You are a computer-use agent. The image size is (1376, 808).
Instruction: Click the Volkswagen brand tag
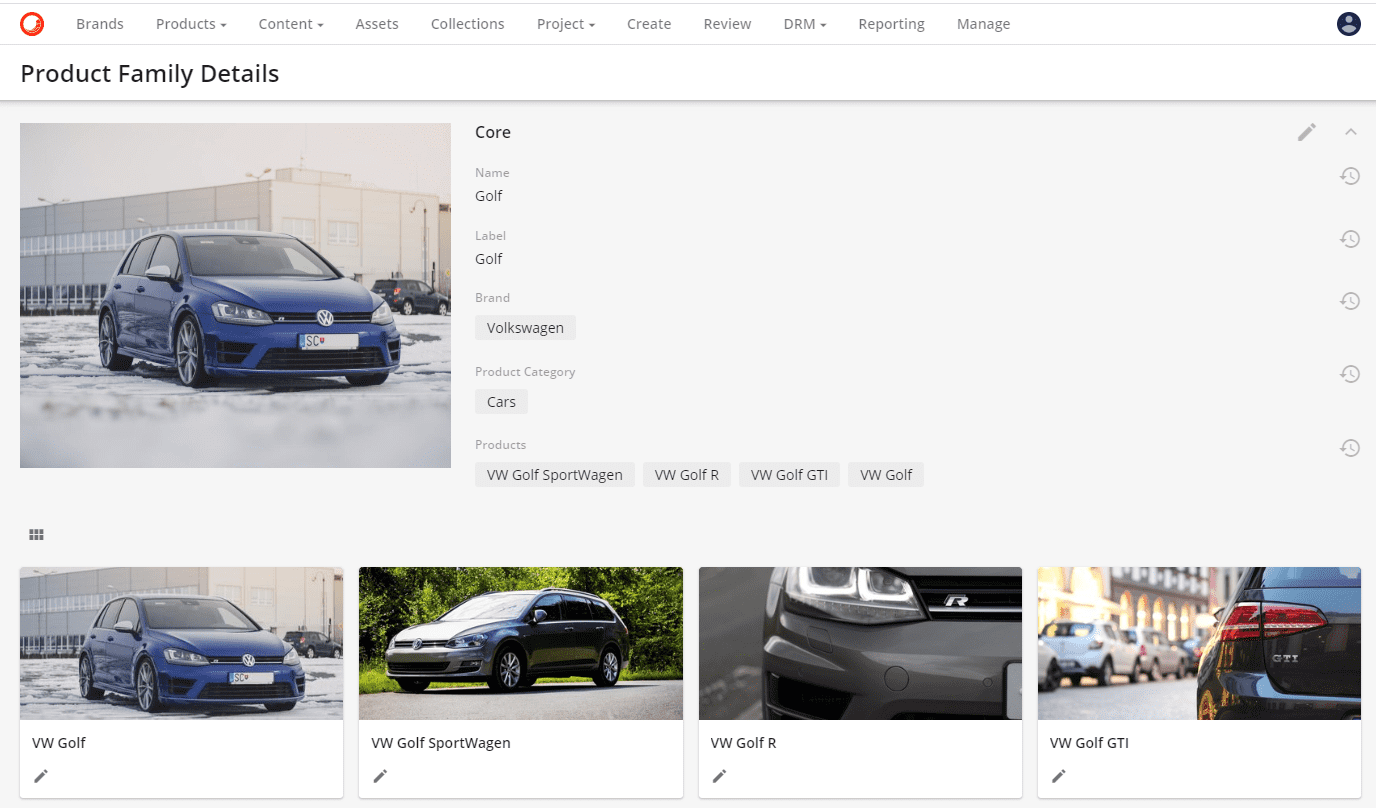pos(525,328)
